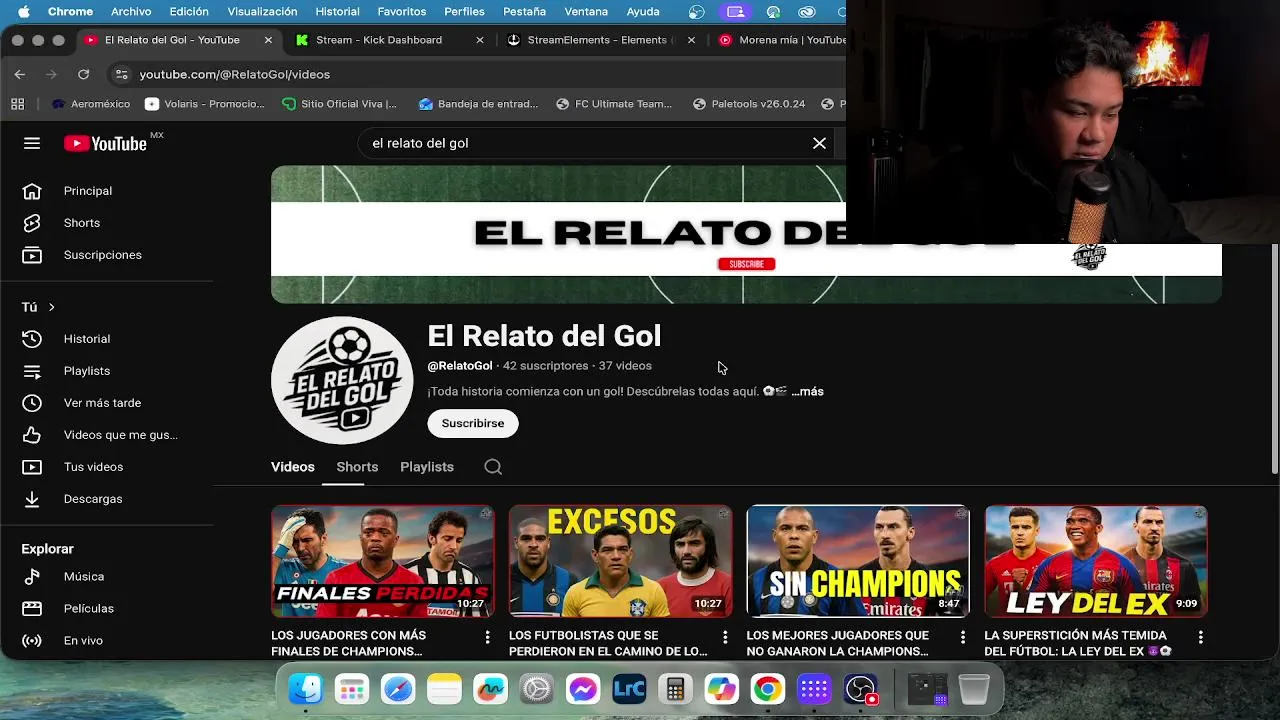Open the Visualización menu
The height and width of the screenshot is (720, 1280).
click(262, 12)
